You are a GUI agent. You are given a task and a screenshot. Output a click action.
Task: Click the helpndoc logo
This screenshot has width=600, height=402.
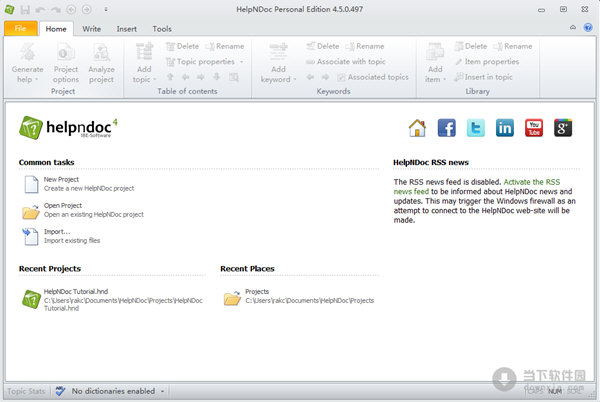[68, 128]
